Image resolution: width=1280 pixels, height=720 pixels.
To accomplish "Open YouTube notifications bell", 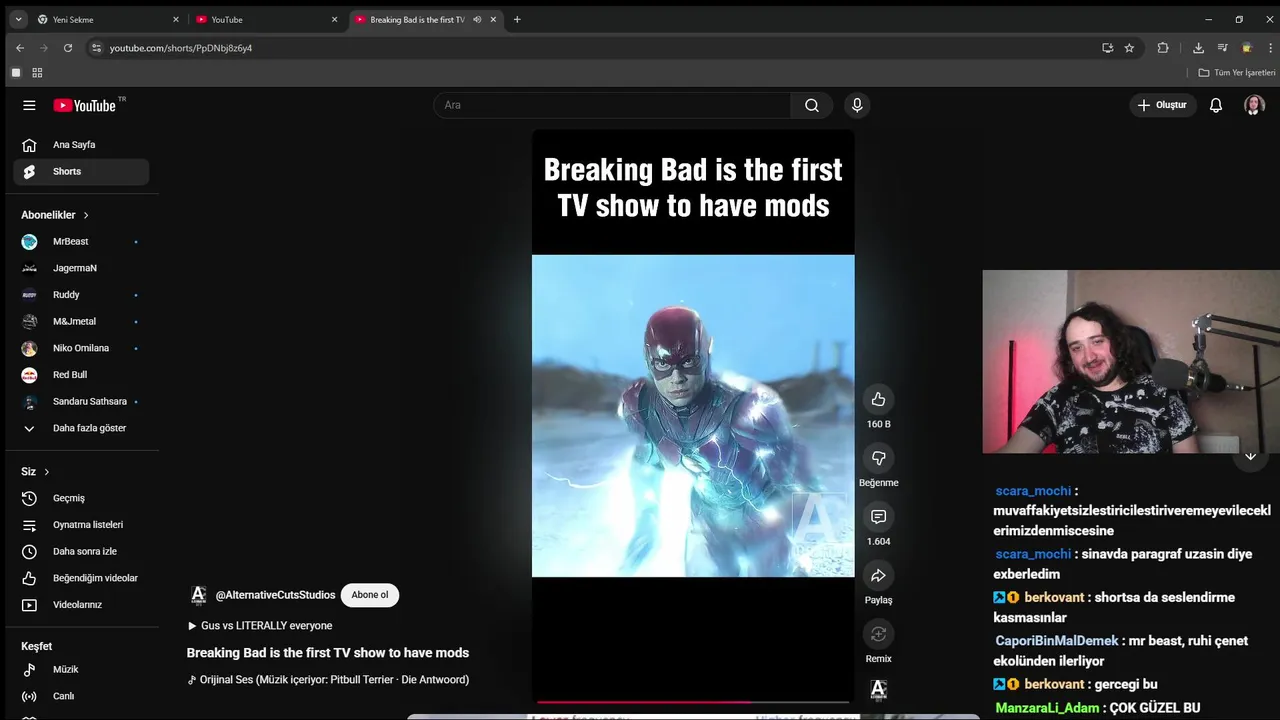I will point(1216,105).
